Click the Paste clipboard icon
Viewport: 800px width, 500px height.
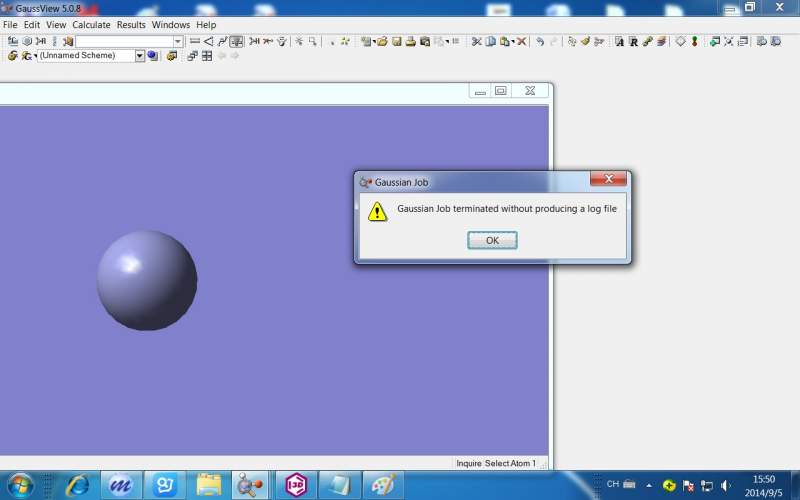pyautogui.click(x=505, y=41)
